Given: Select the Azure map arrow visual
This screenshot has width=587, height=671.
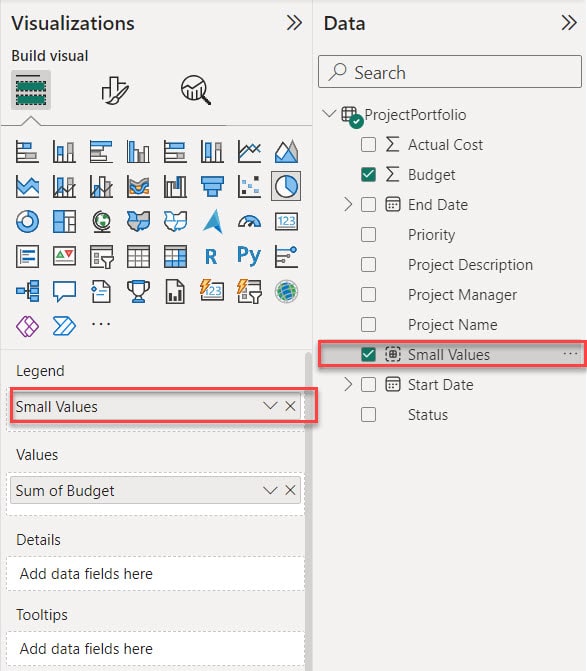Looking at the screenshot, I should click(212, 221).
